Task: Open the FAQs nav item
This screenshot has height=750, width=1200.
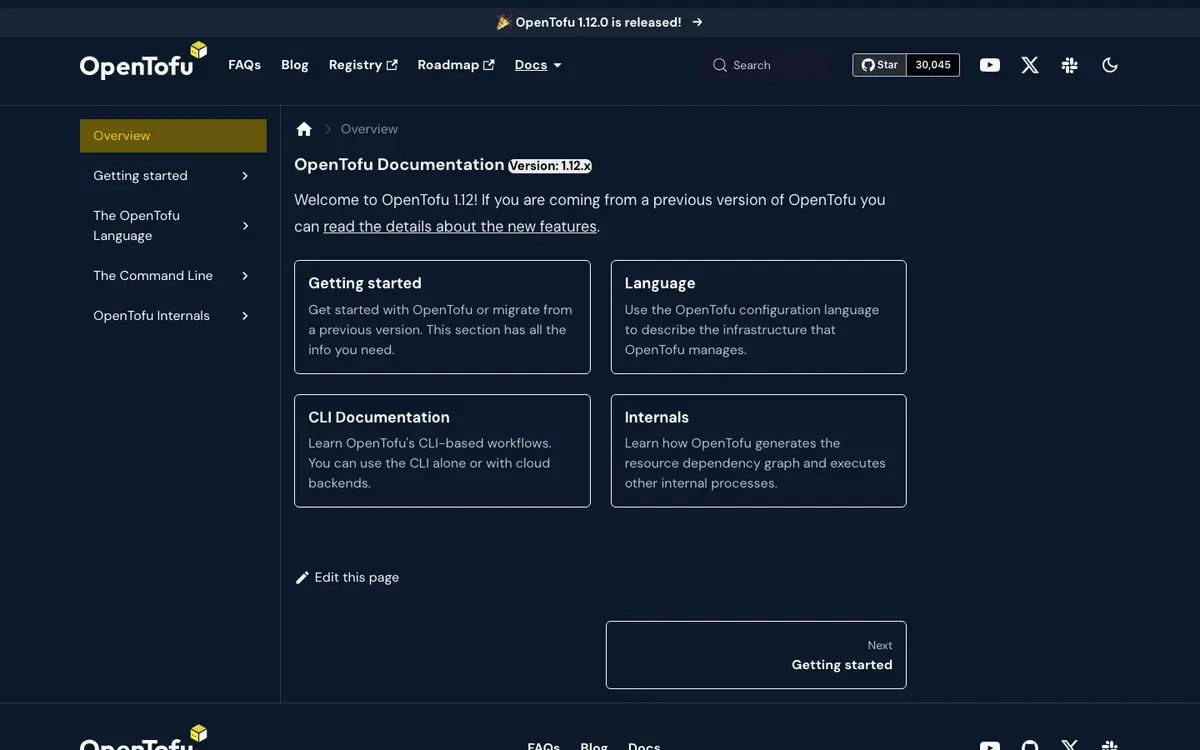Action: pyautogui.click(x=244, y=65)
